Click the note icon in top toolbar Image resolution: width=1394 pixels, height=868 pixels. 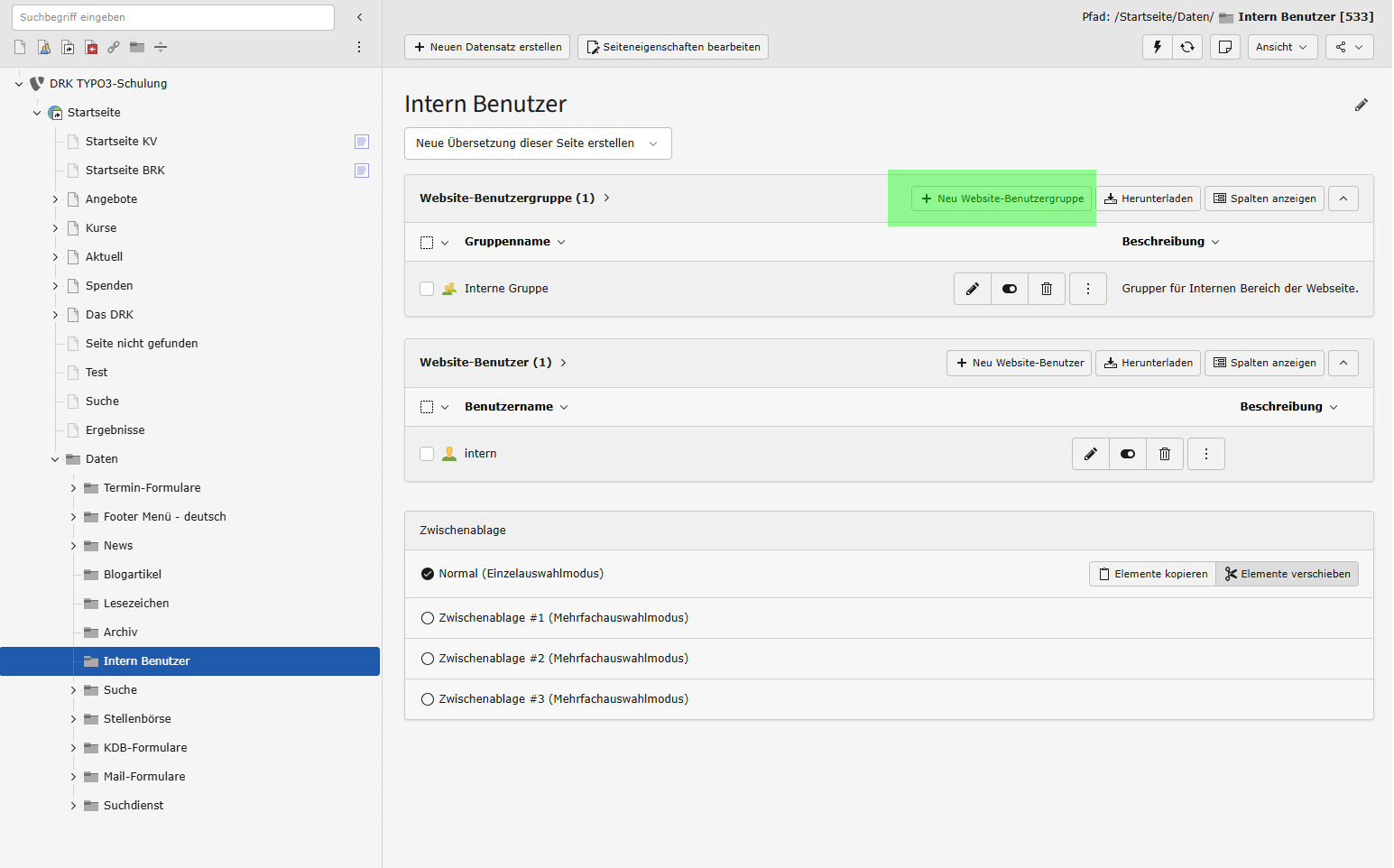tap(1225, 47)
